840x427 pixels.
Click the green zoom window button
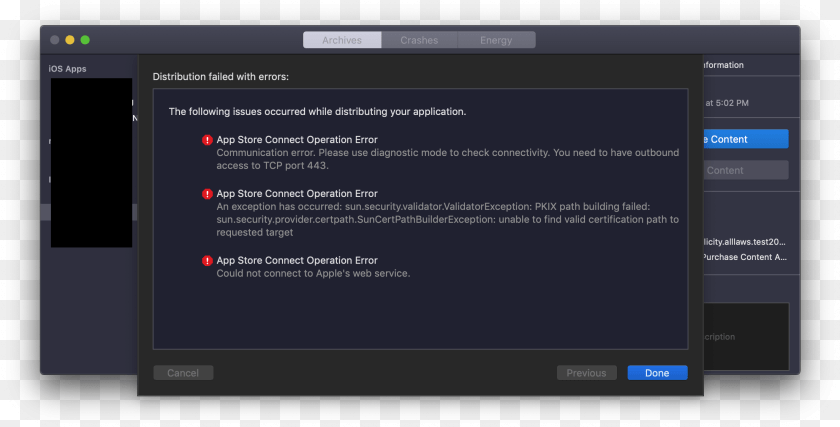[85, 40]
